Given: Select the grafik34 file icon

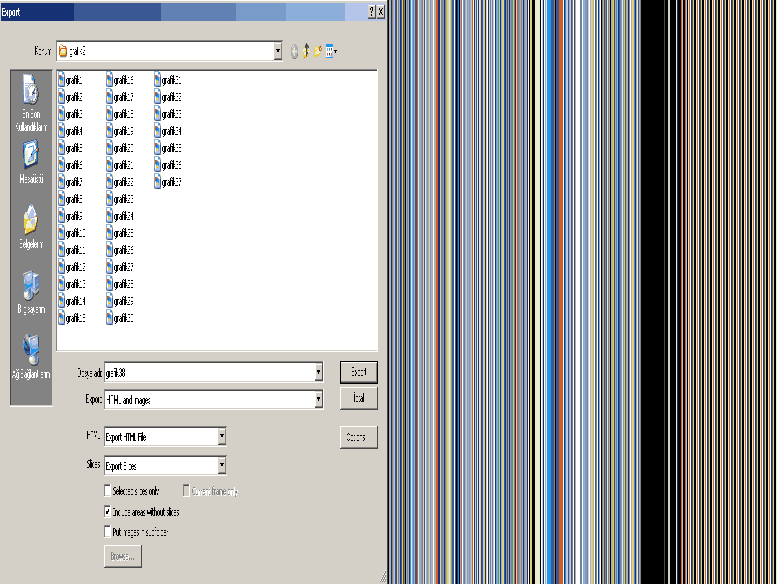Looking at the screenshot, I should (x=158, y=131).
